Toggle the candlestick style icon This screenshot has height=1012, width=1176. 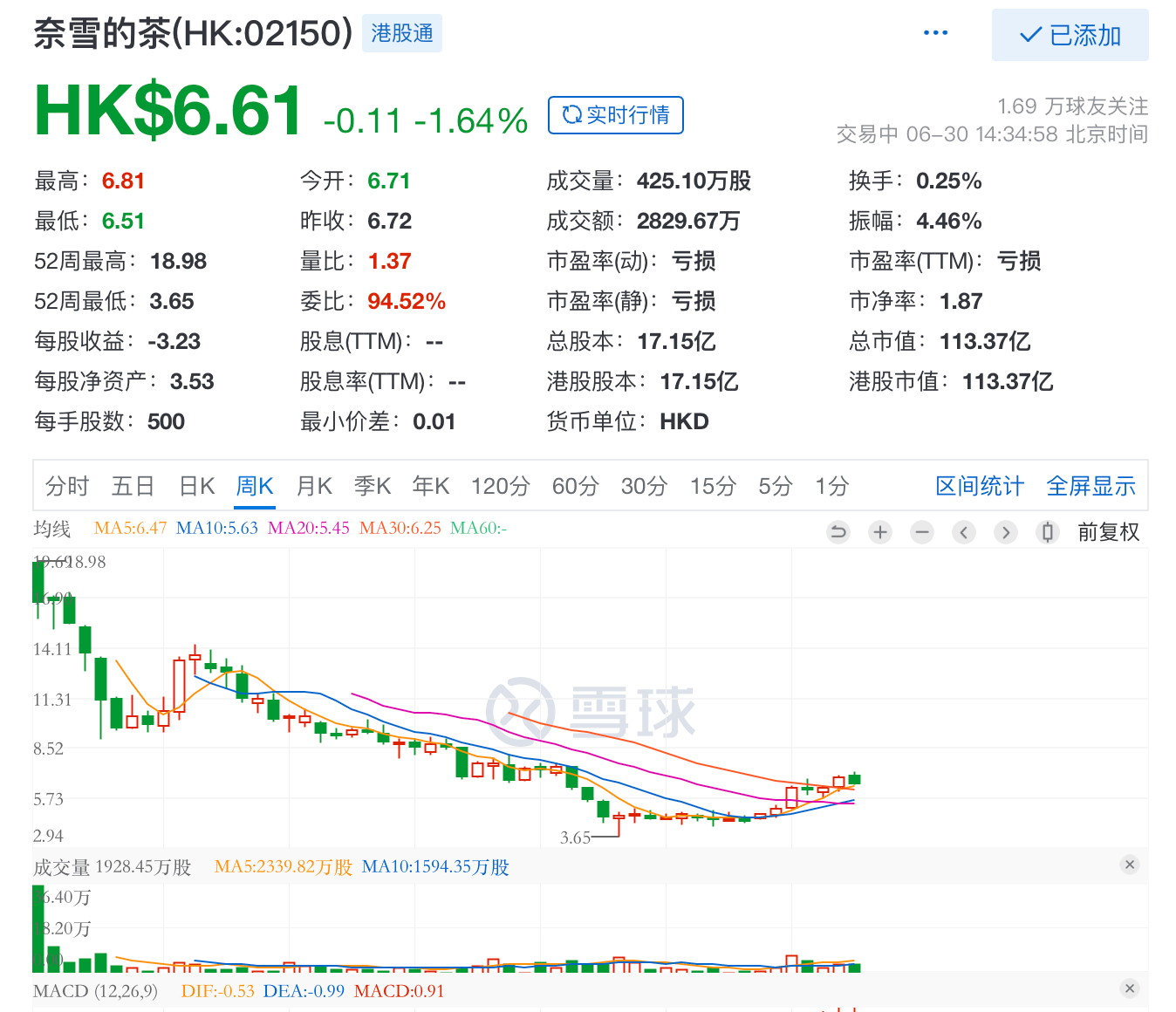[x=1048, y=532]
